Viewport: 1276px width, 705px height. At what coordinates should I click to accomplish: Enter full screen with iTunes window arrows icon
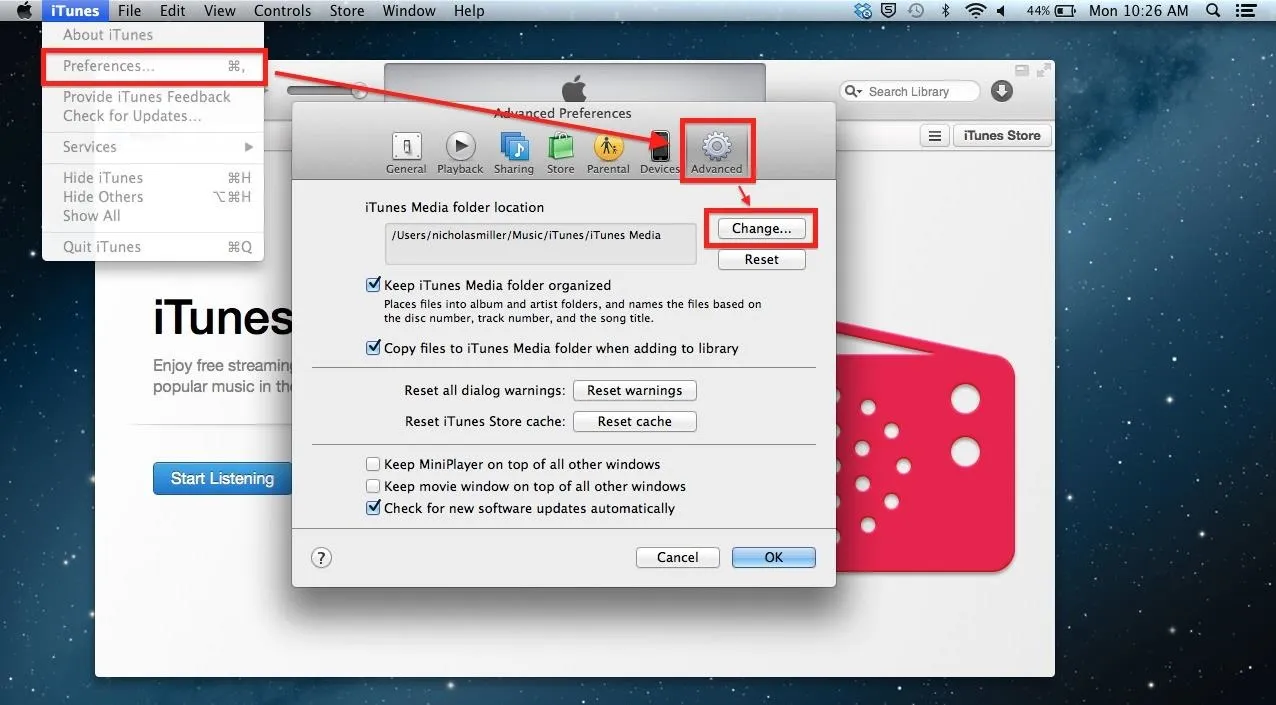click(1044, 70)
